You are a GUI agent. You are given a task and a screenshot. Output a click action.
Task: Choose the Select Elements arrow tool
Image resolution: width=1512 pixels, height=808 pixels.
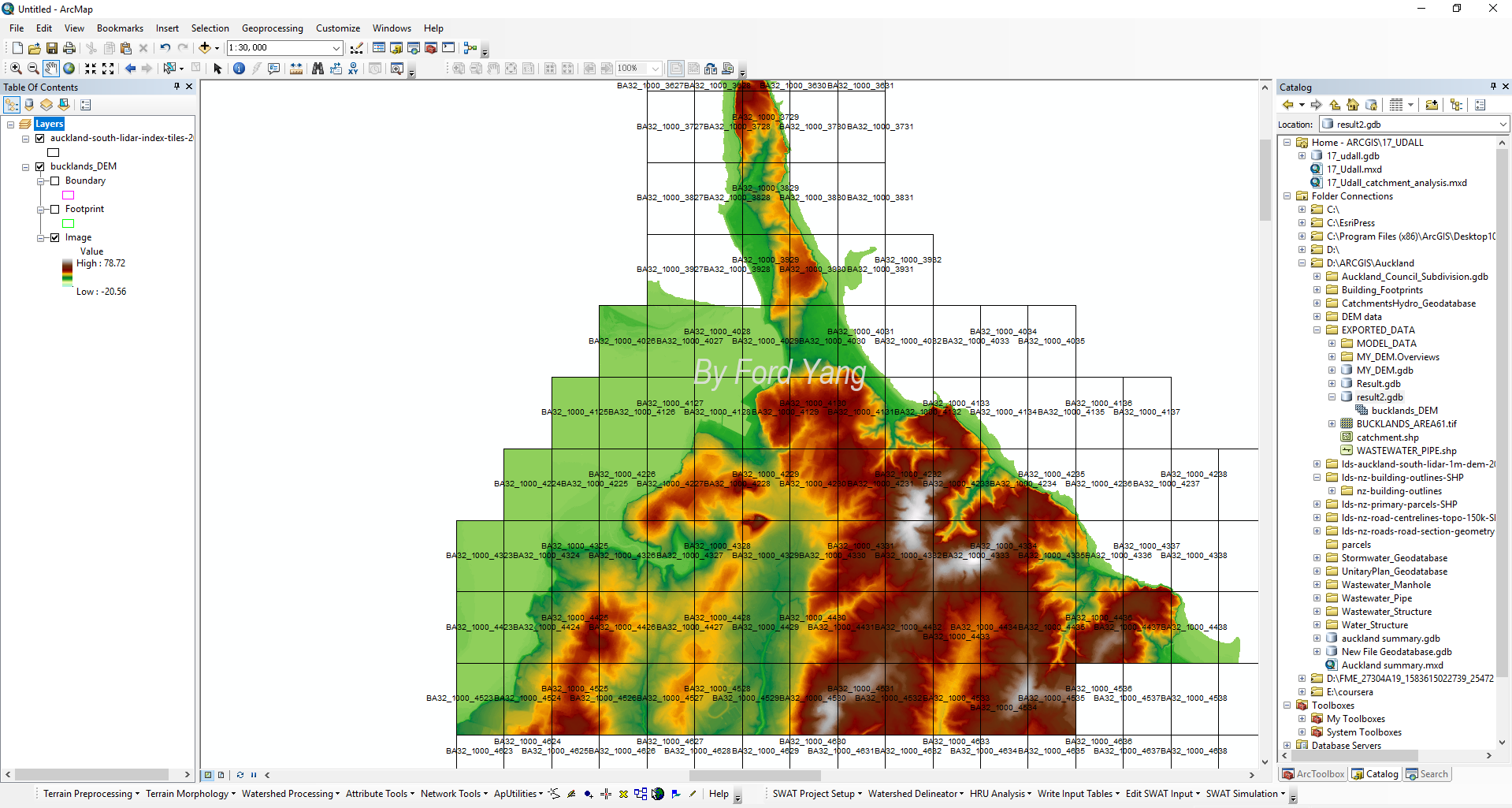click(x=218, y=69)
